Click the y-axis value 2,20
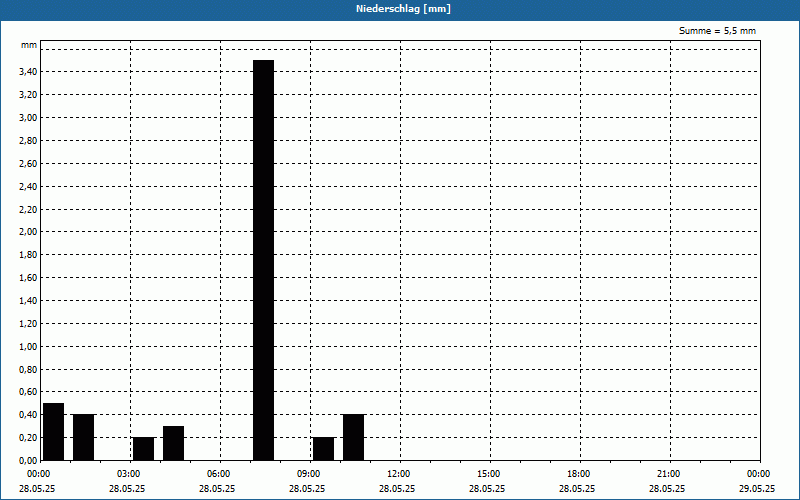800x500 pixels. pos(28,210)
